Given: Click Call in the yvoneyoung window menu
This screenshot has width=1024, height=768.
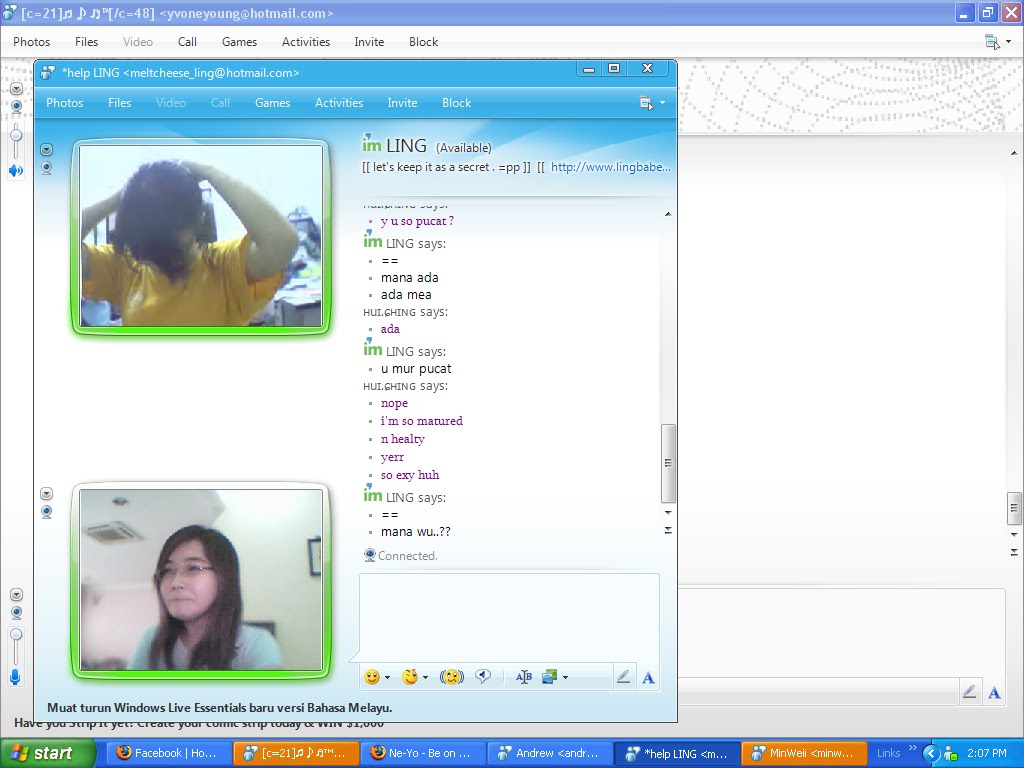Looking at the screenshot, I should tap(187, 42).
